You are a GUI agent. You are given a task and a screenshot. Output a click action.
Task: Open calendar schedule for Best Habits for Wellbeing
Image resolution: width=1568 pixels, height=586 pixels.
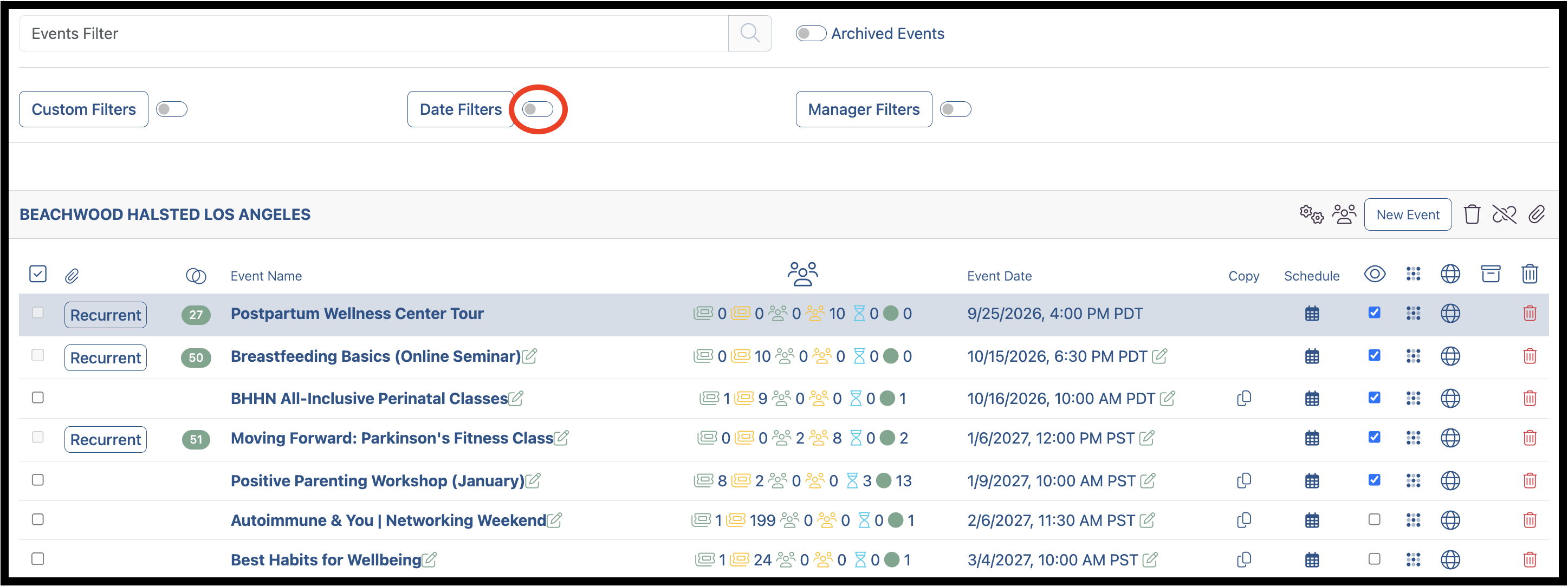[1312, 560]
